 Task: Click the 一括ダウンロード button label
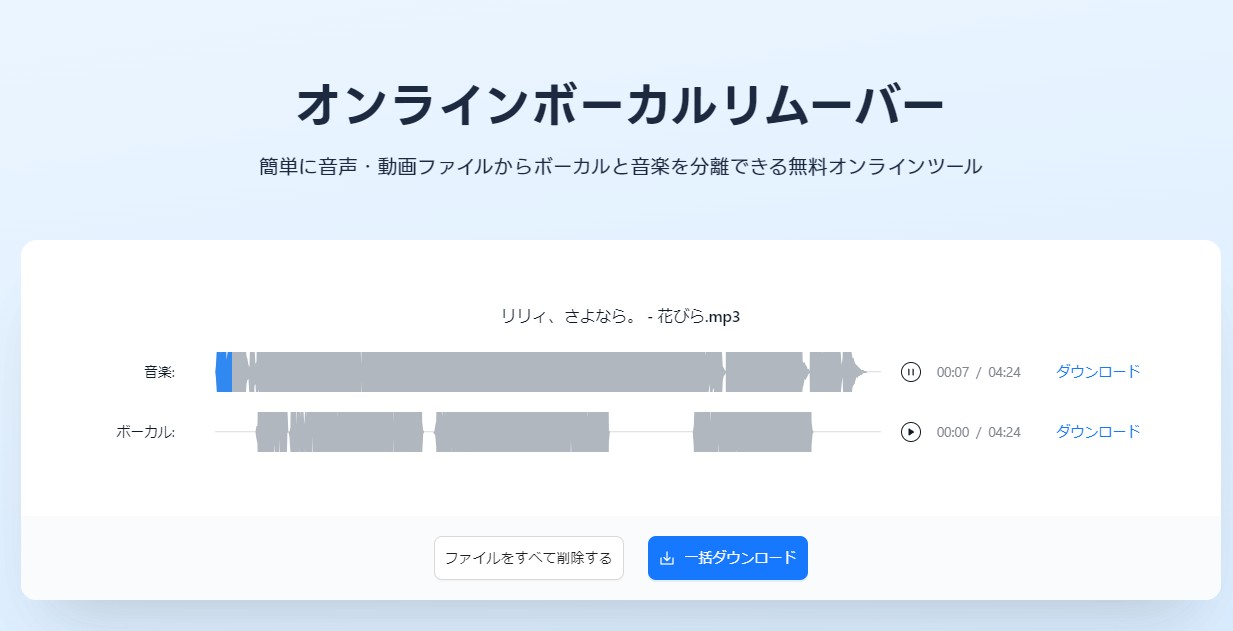coord(740,558)
